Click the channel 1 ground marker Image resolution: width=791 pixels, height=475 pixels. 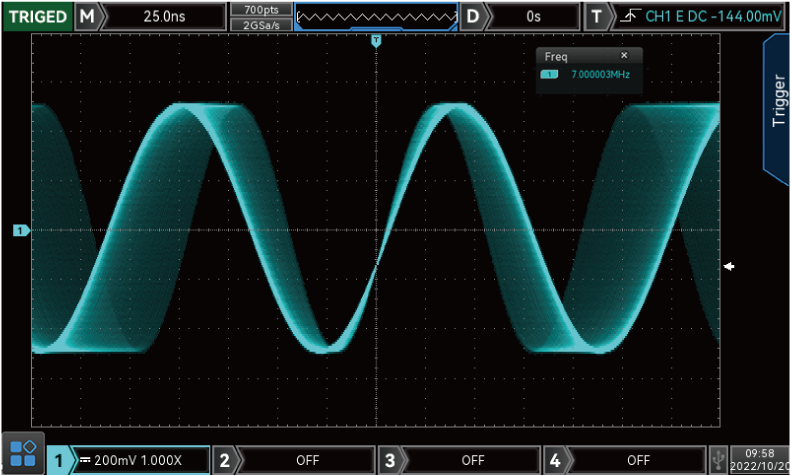pyautogui.click(x=21, y=231)
